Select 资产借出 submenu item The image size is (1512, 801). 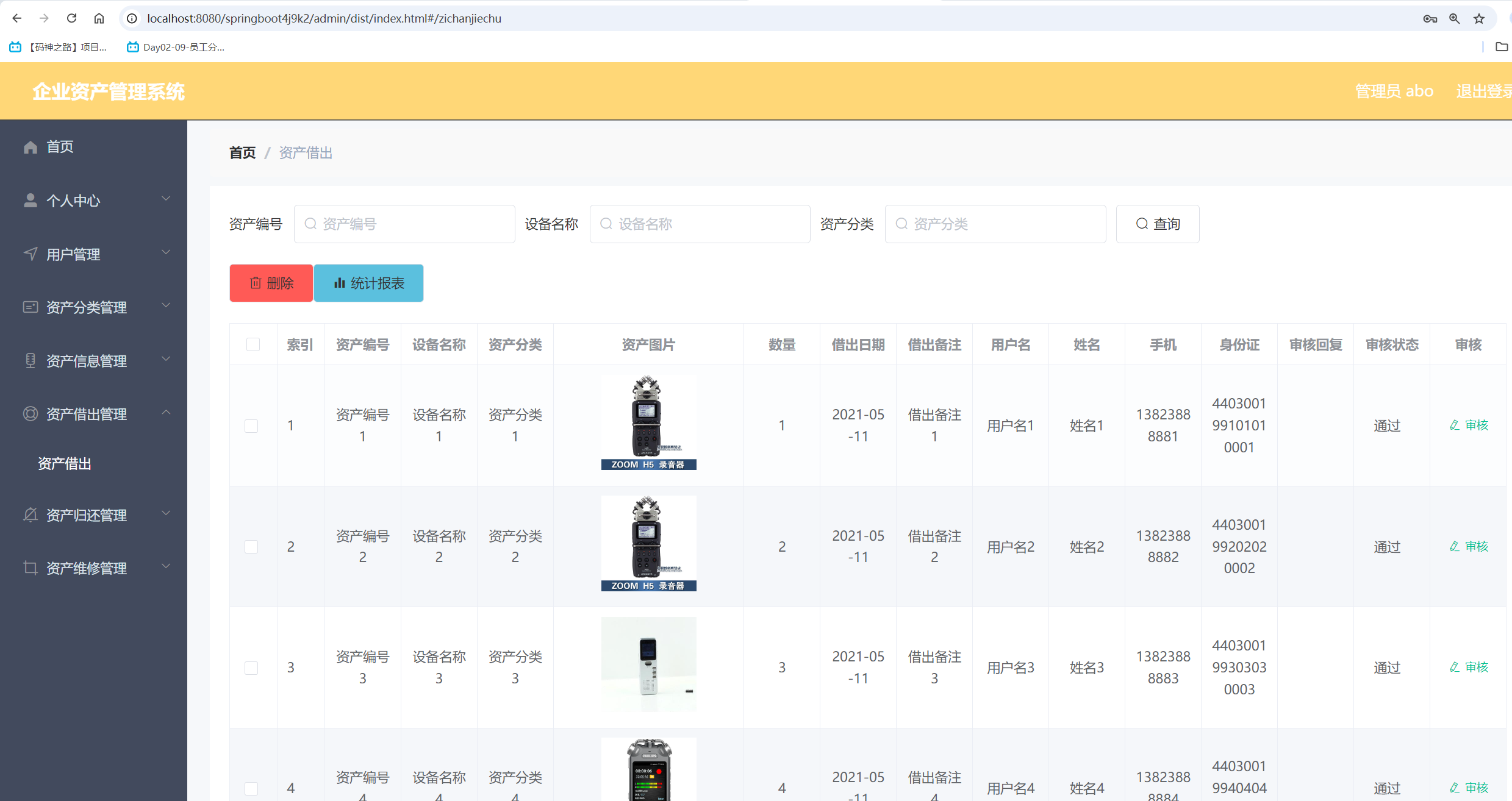coord(64,463)
